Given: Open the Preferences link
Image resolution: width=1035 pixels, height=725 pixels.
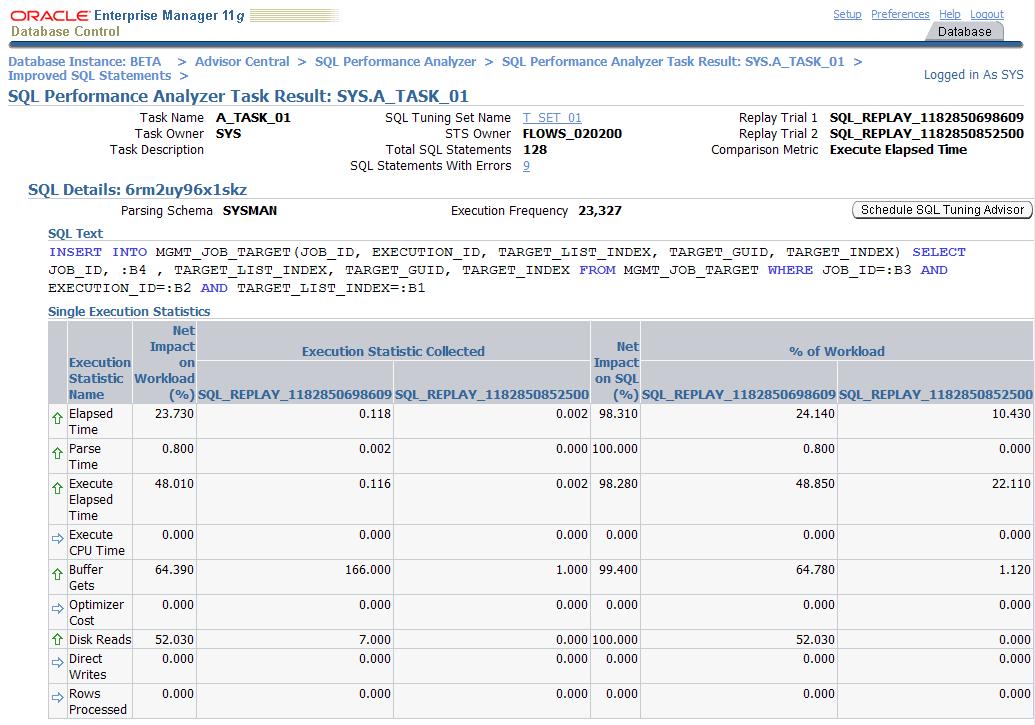Looking at the screenshot, I should pyautogui.click(x=900, y=15).
